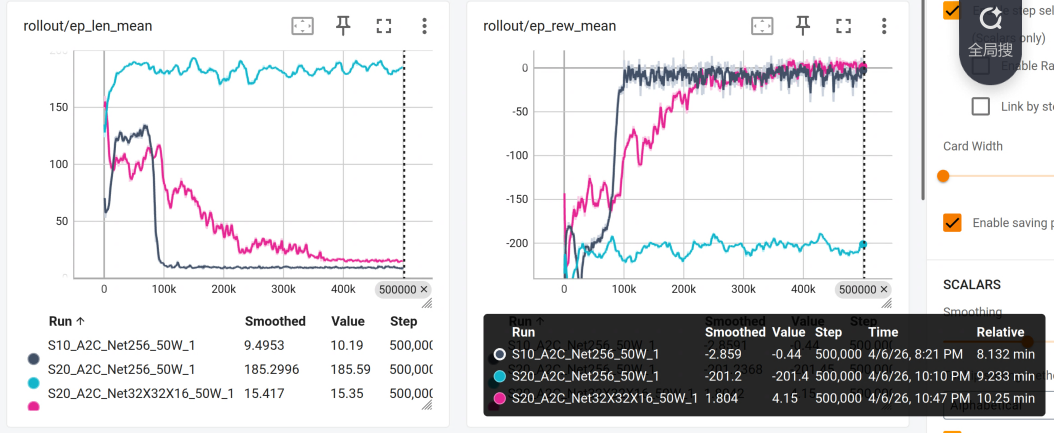Image resolution: width=1054 pixels, height=433 pixels.
Task: Toggle the Link by step checkbox
Action: 981,106
